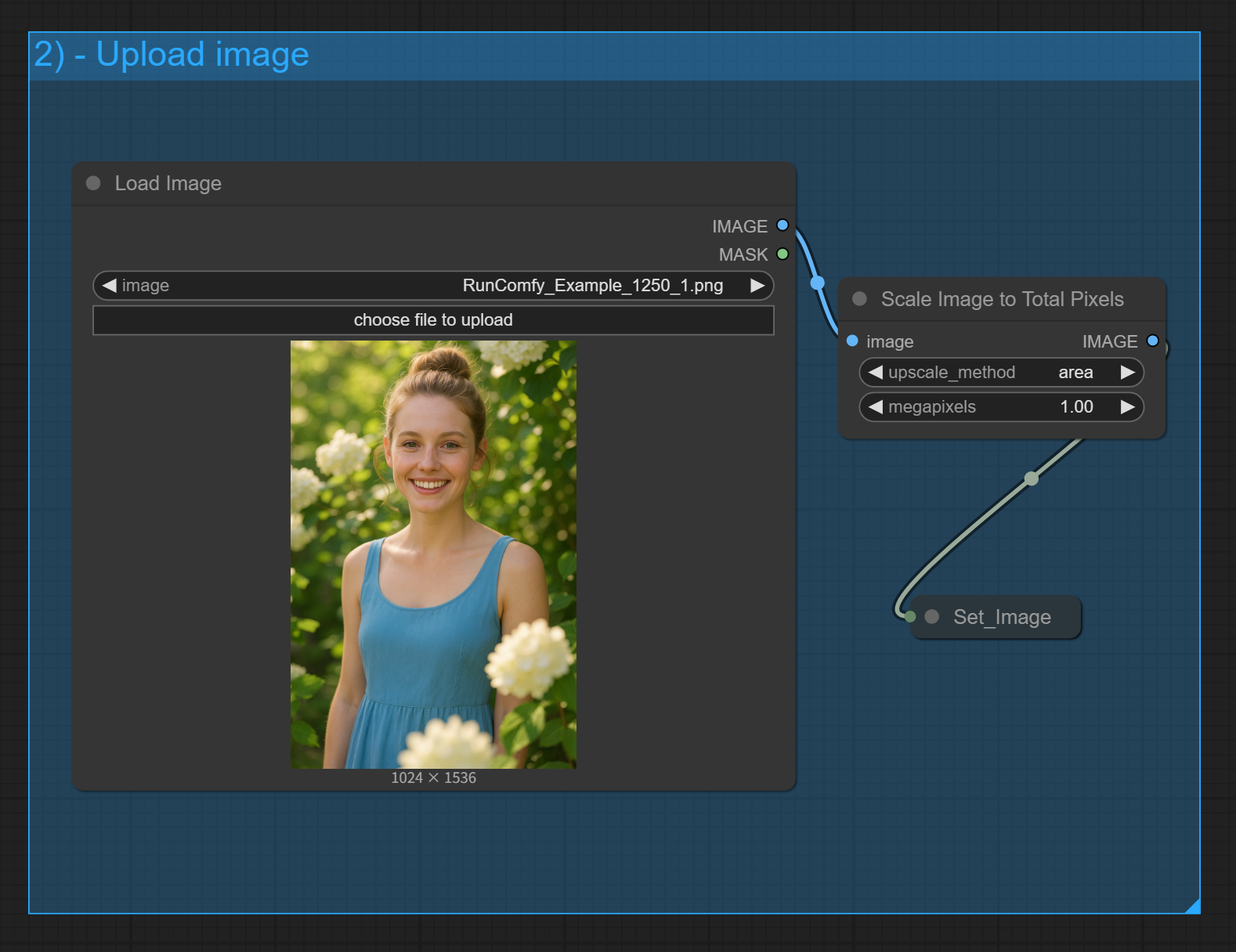This screenshot has width=1236, height=952.
Task: Click the Scale node image input socket
Action: point(852,341)
